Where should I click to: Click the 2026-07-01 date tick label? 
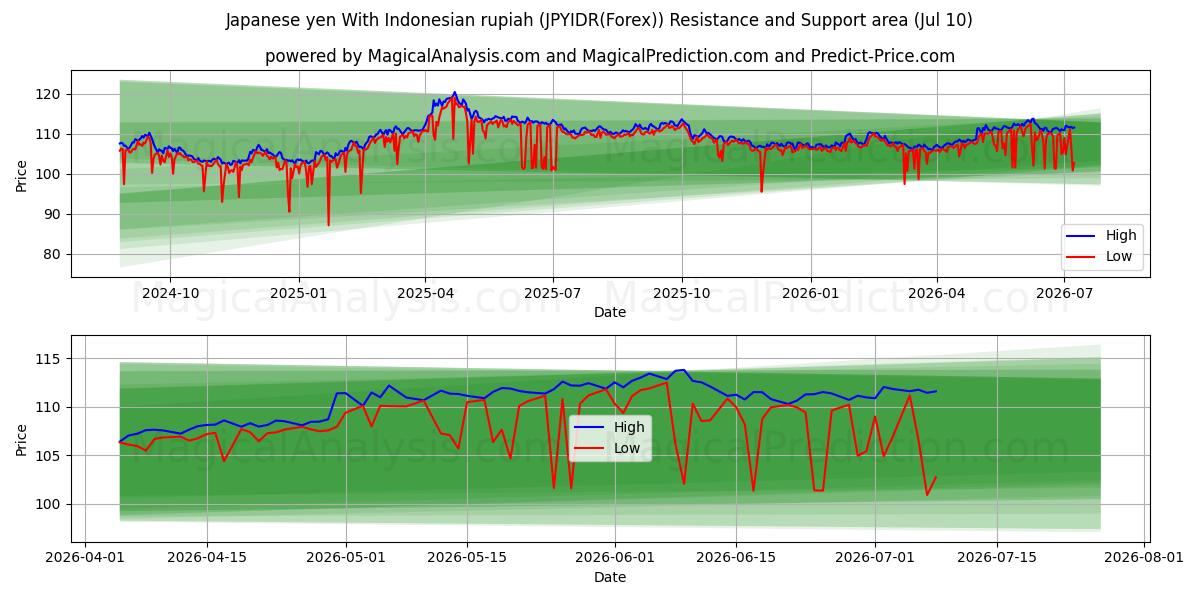[x=875, y=558]
